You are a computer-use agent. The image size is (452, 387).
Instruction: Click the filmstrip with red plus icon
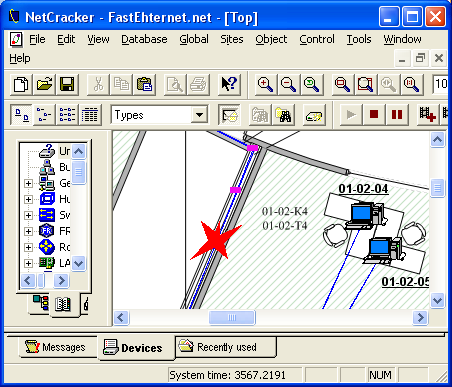click(x=428, y=115)
